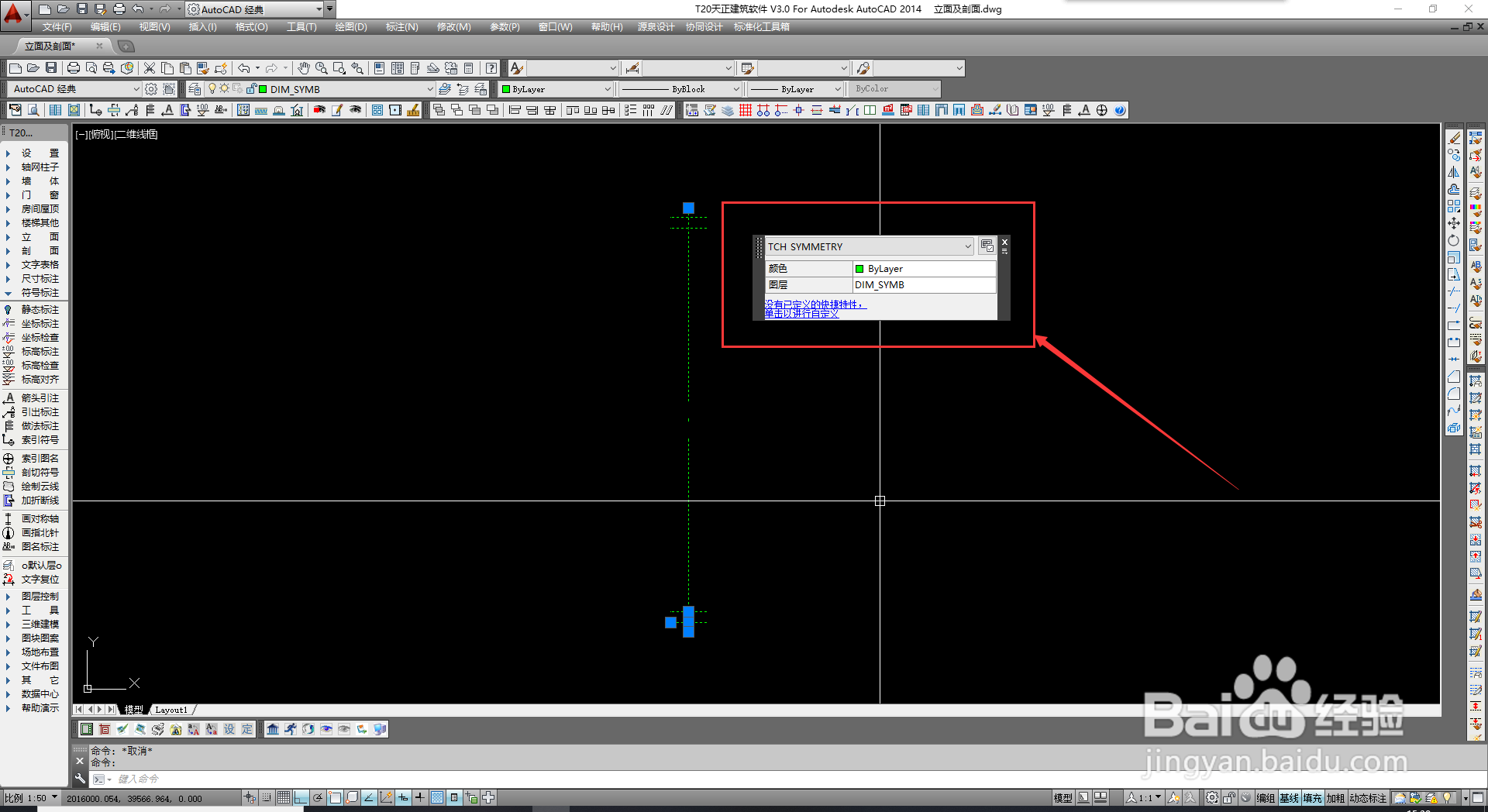The height and width of the screenshot is (812, 1488).
Task: Toggle Ortho mode in status bar
Action: [x=301, y=797]
